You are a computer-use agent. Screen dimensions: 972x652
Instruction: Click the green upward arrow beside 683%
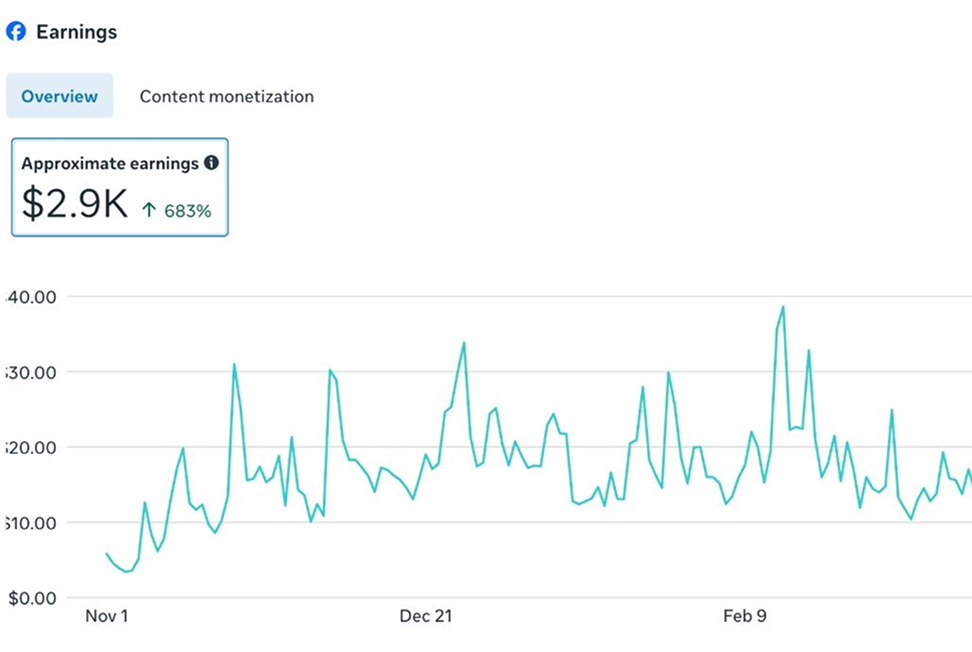click(148, 210)
